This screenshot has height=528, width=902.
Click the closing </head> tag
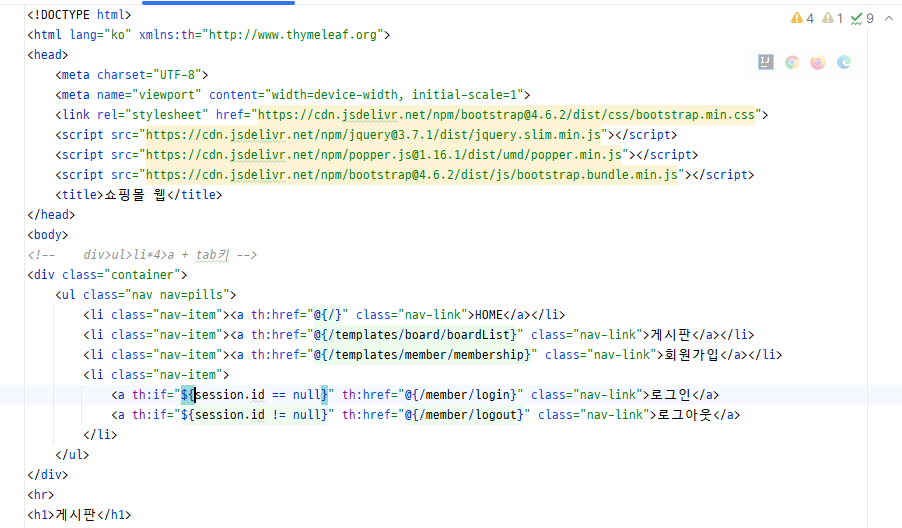point(51,215)
